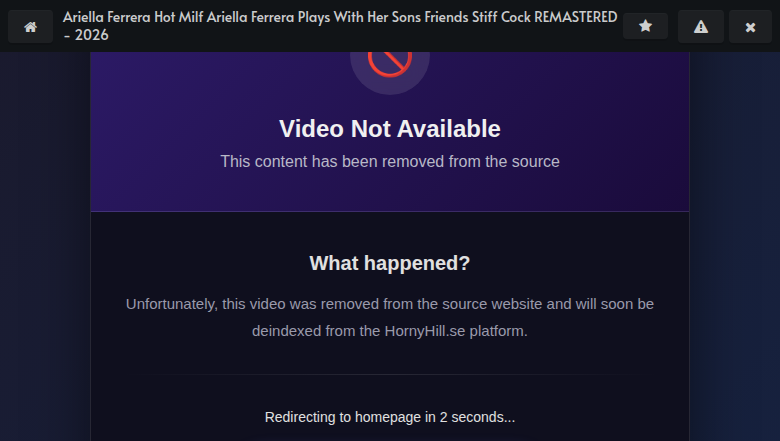Click the Video Not Available heading
Screen dimensions: 780x441
tap(390, 129)
